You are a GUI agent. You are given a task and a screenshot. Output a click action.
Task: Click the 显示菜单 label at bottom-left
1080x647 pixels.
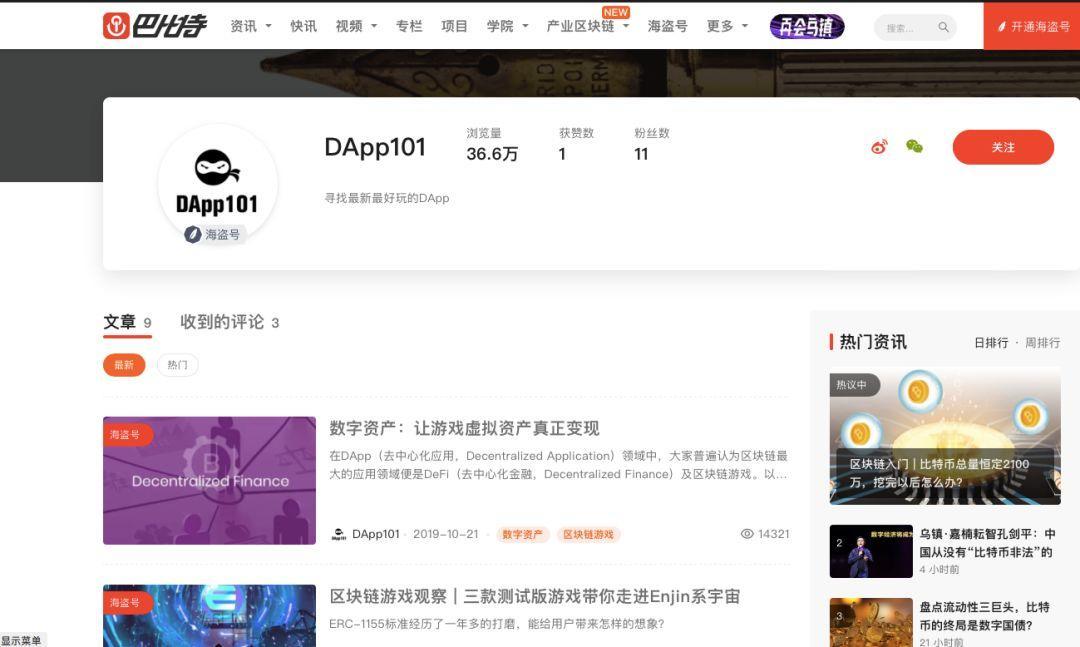[x=21, y=640]
